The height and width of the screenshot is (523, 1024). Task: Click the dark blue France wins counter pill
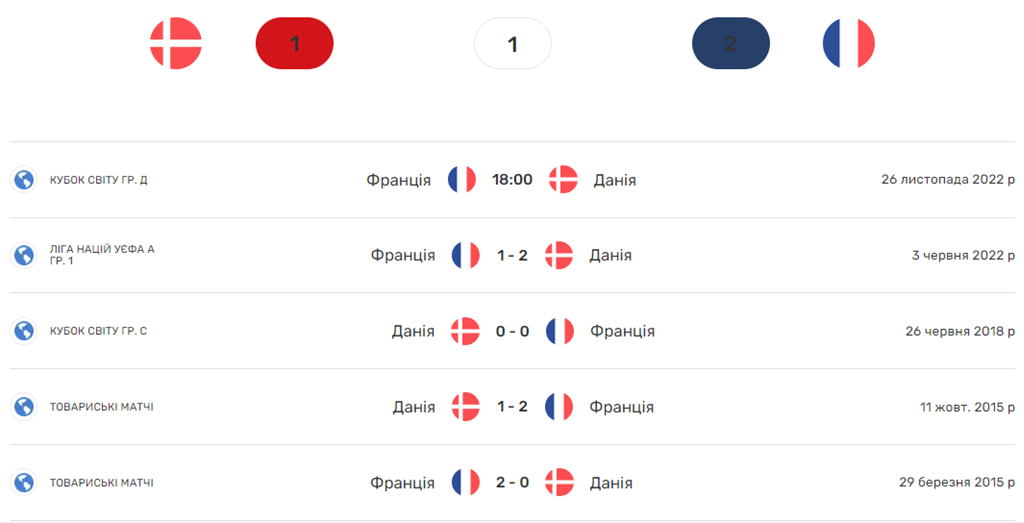coord(730,44)
